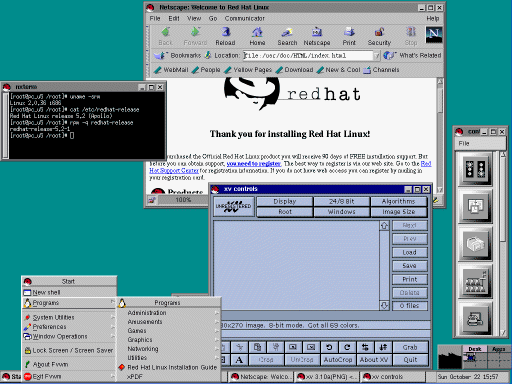512x384 pixels.
Task: Open the Bookmarks icon in location bar
Action: (x=160, y=55)
